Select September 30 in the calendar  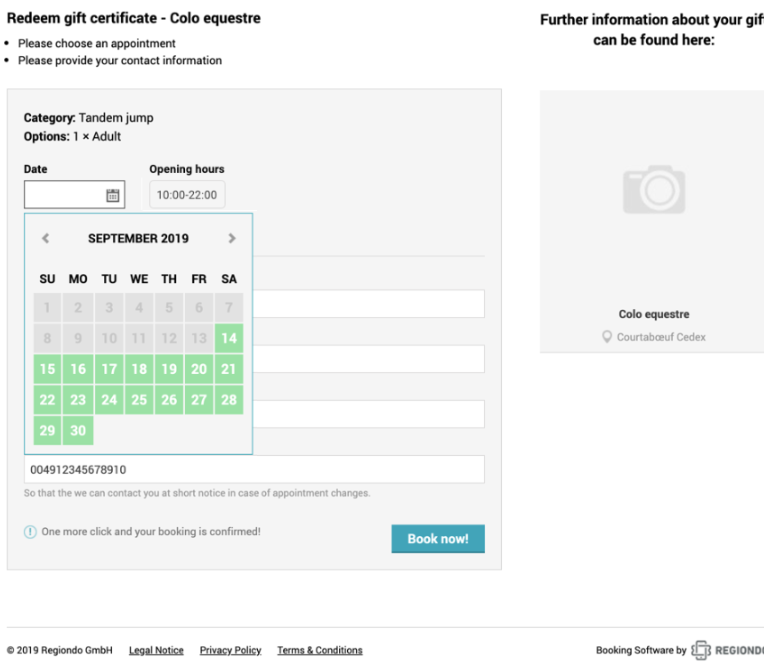78,430
